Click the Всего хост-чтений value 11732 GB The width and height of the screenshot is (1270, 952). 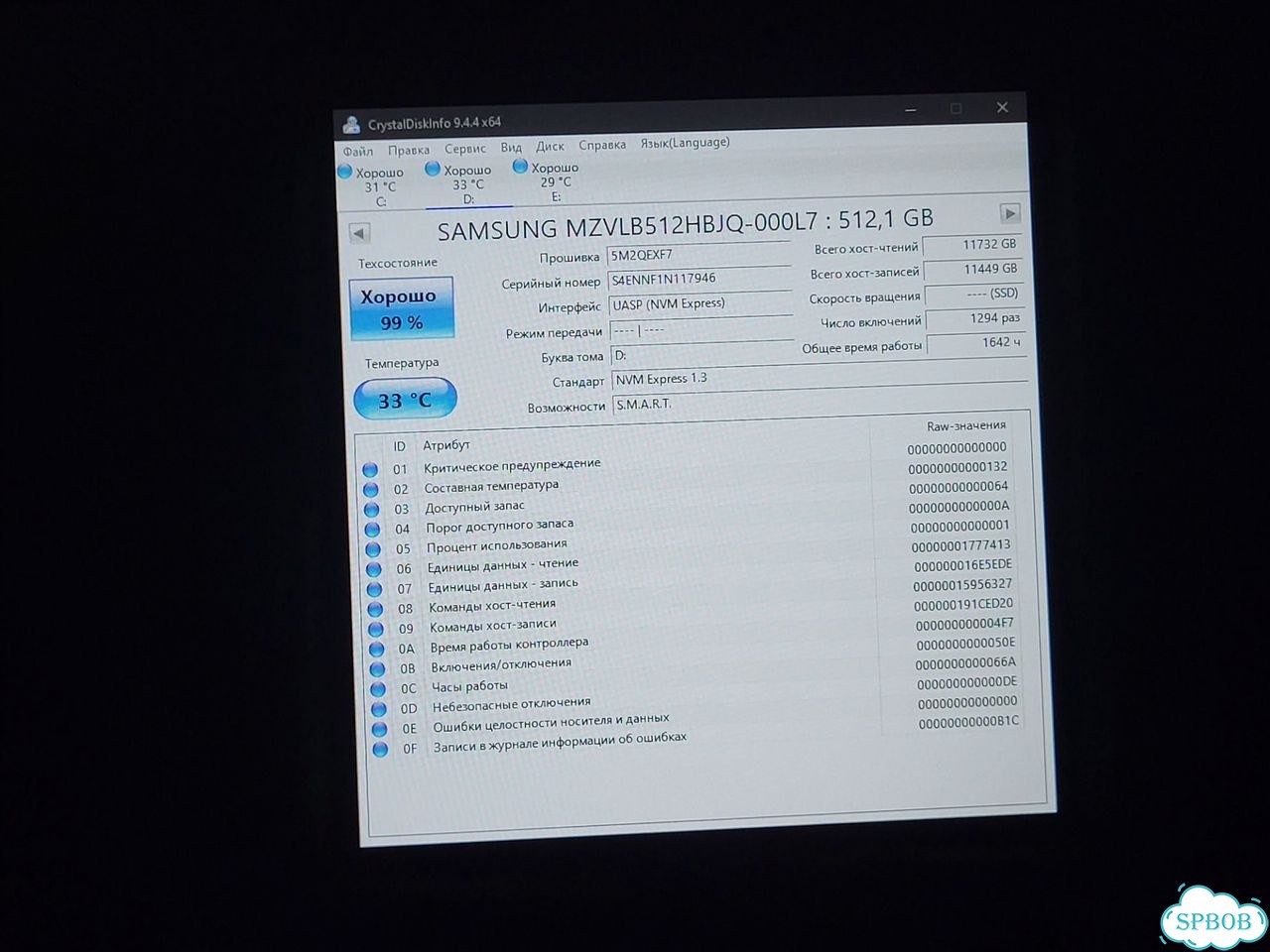tap(971, 245)
